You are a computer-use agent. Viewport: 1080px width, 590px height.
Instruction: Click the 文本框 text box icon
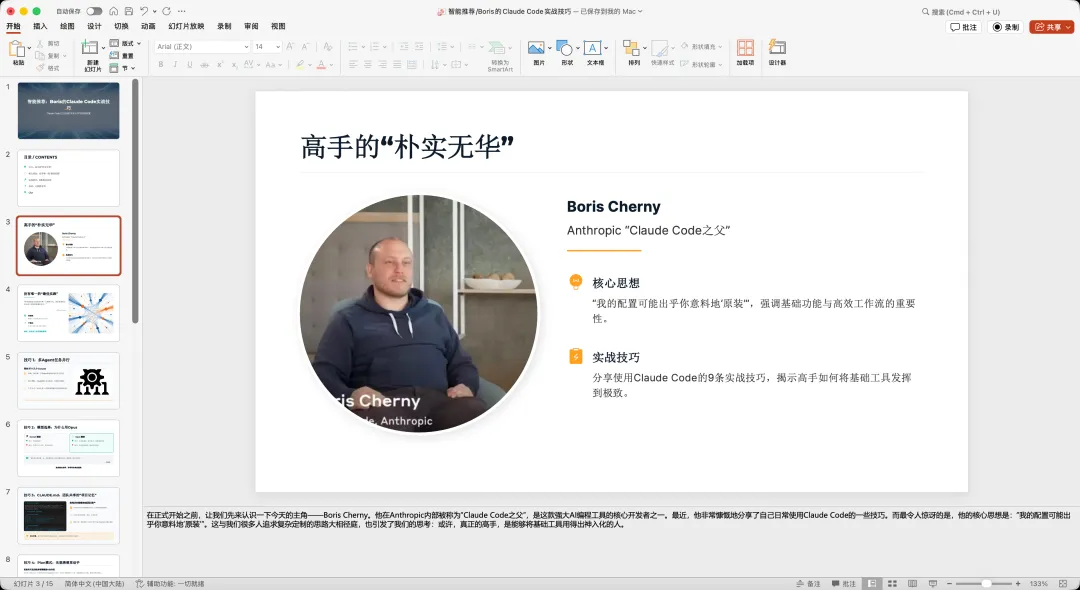(x=592, y=48)
